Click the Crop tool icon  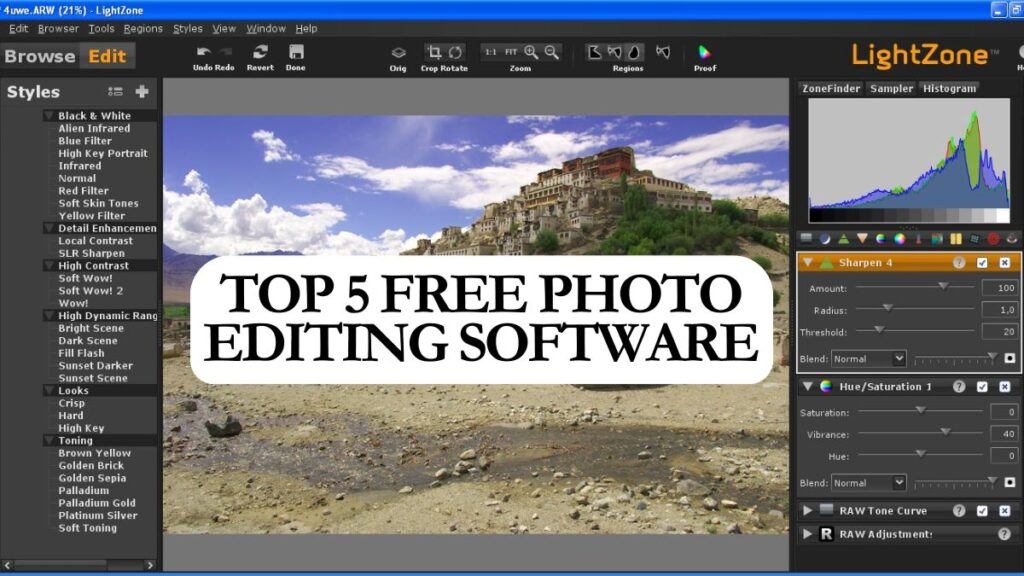click(x=434, y=50)
